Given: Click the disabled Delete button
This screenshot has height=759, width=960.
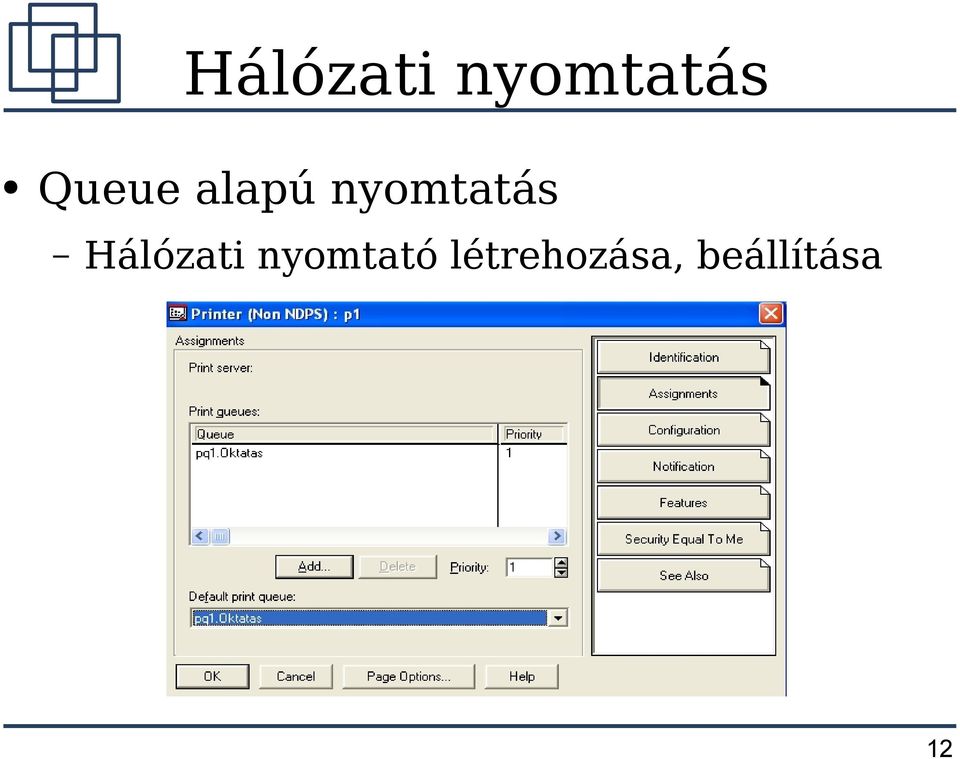Looking at the screenshot, I should pyautogui.click(x=397, y=567).
